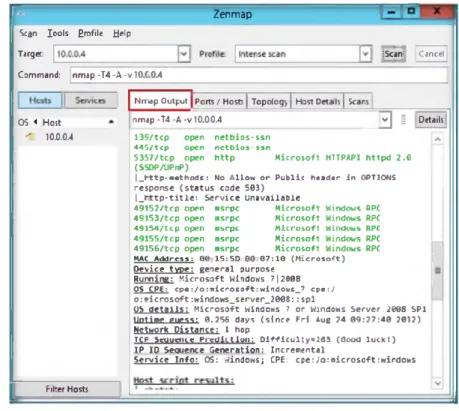
Task: Click 'IP ID Sequence Generation:' label
Action: click(x=199, y=350)
